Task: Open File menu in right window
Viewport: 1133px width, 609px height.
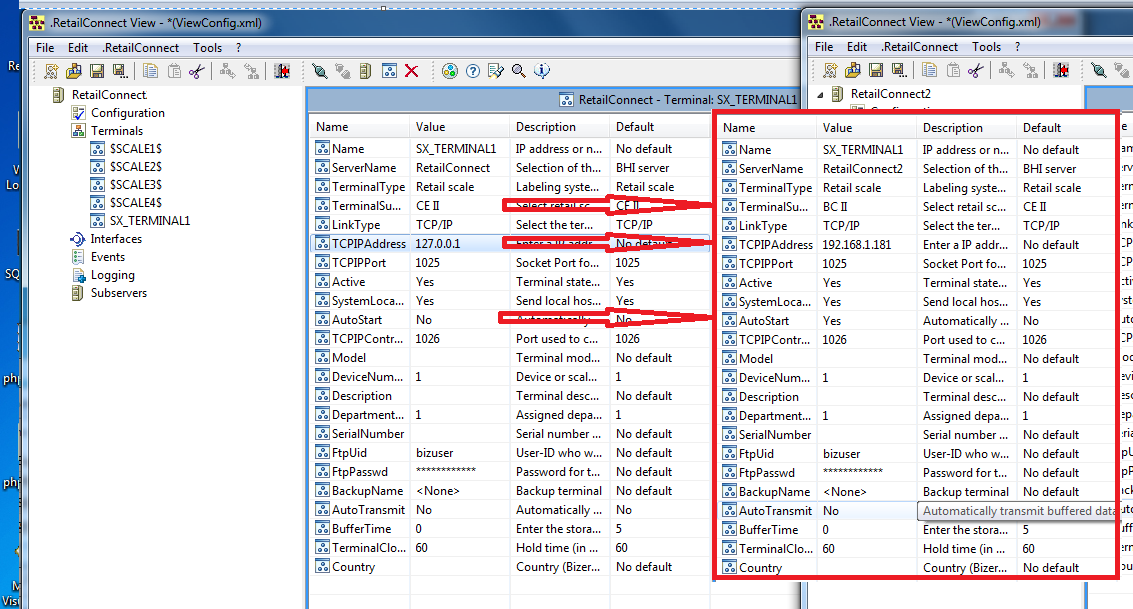Action: coord(824,47)
